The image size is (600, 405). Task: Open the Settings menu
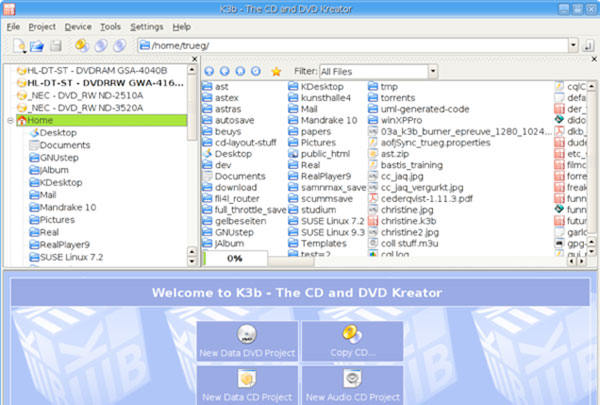[147, 27]
